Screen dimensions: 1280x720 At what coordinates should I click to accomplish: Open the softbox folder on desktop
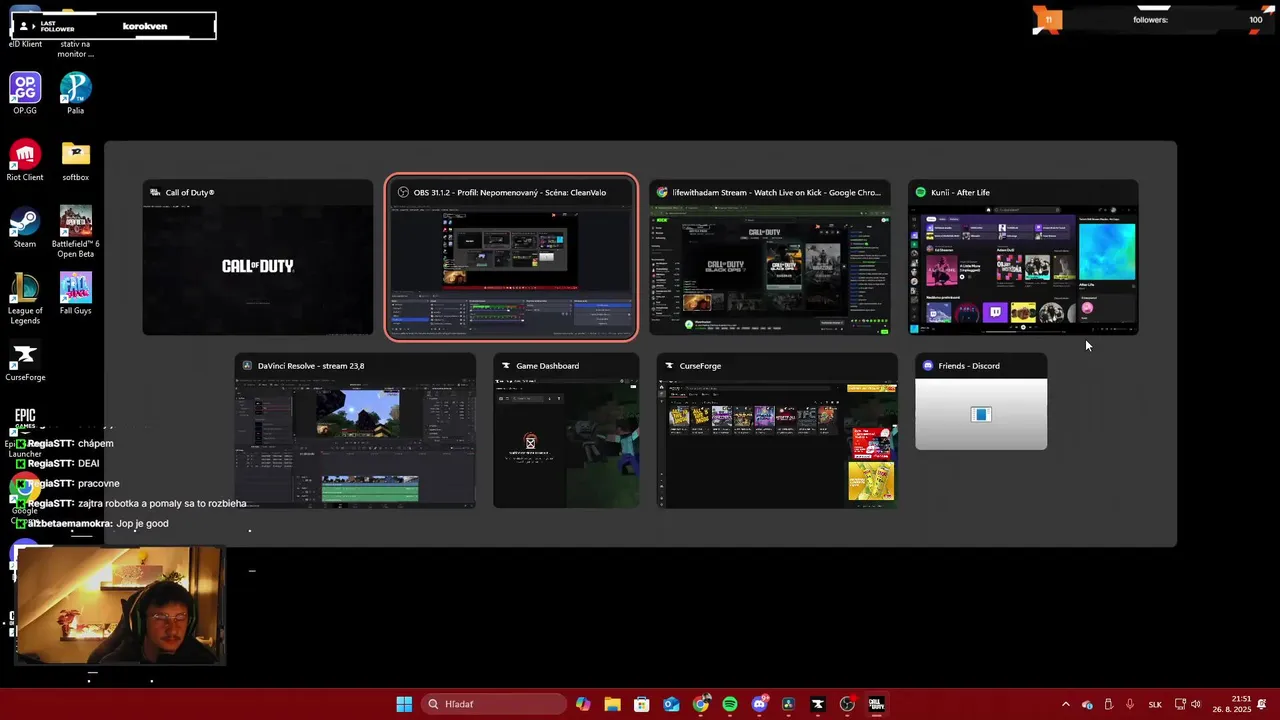point(76,160)
